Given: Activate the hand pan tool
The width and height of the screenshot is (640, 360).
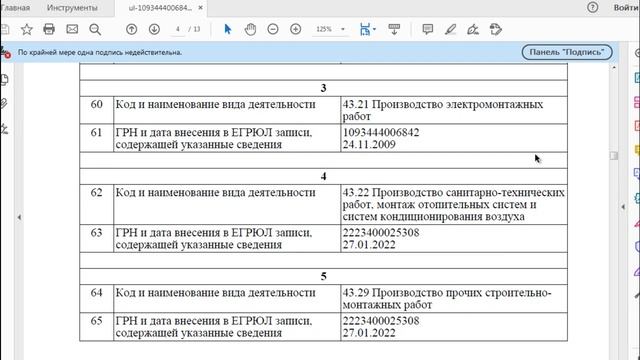Looking at the screenshot, I should pos(250,29).
